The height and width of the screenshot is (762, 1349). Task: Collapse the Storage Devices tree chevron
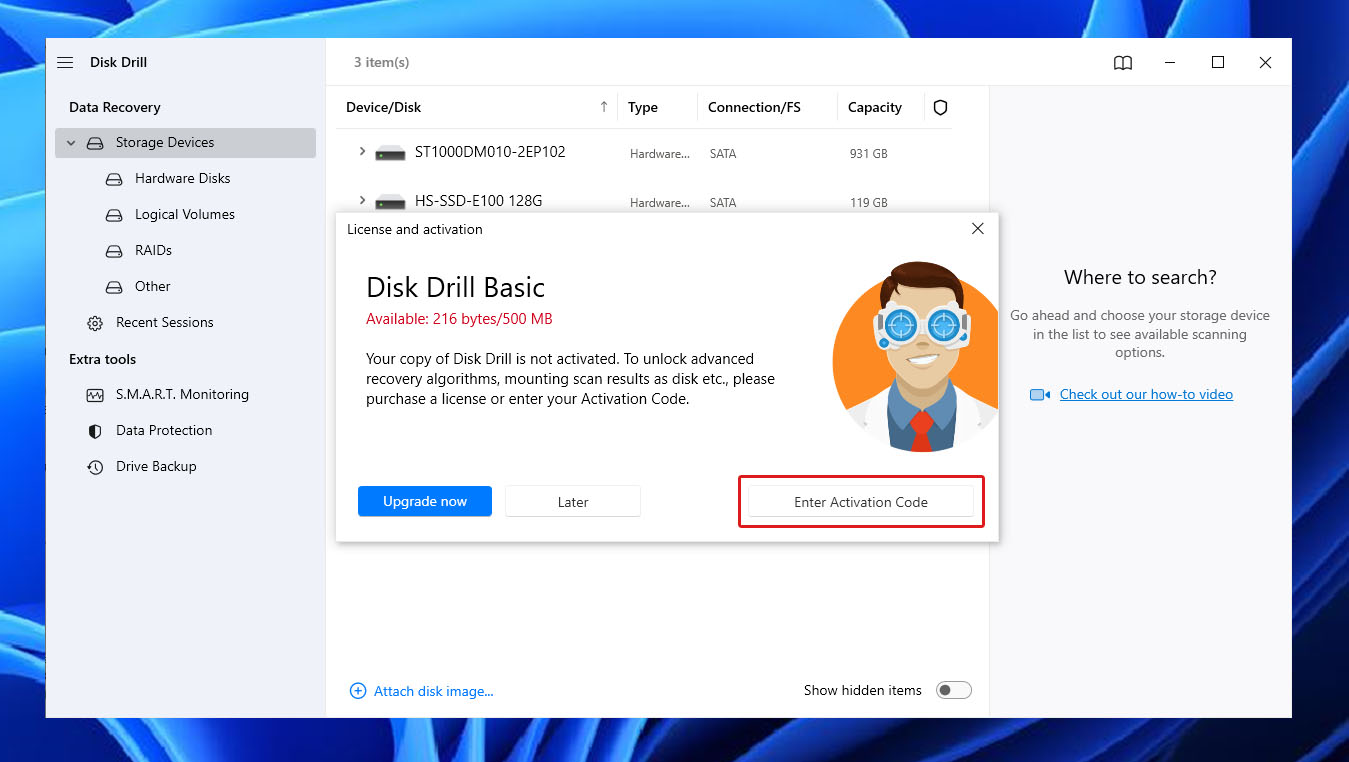point(71,143)
